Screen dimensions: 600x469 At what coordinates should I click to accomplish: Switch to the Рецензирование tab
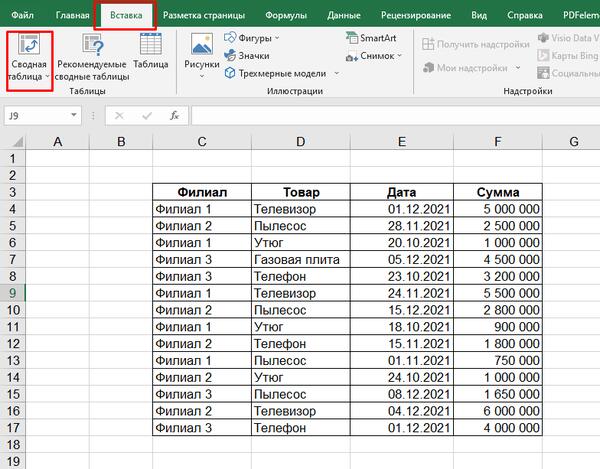click(416, 15)
